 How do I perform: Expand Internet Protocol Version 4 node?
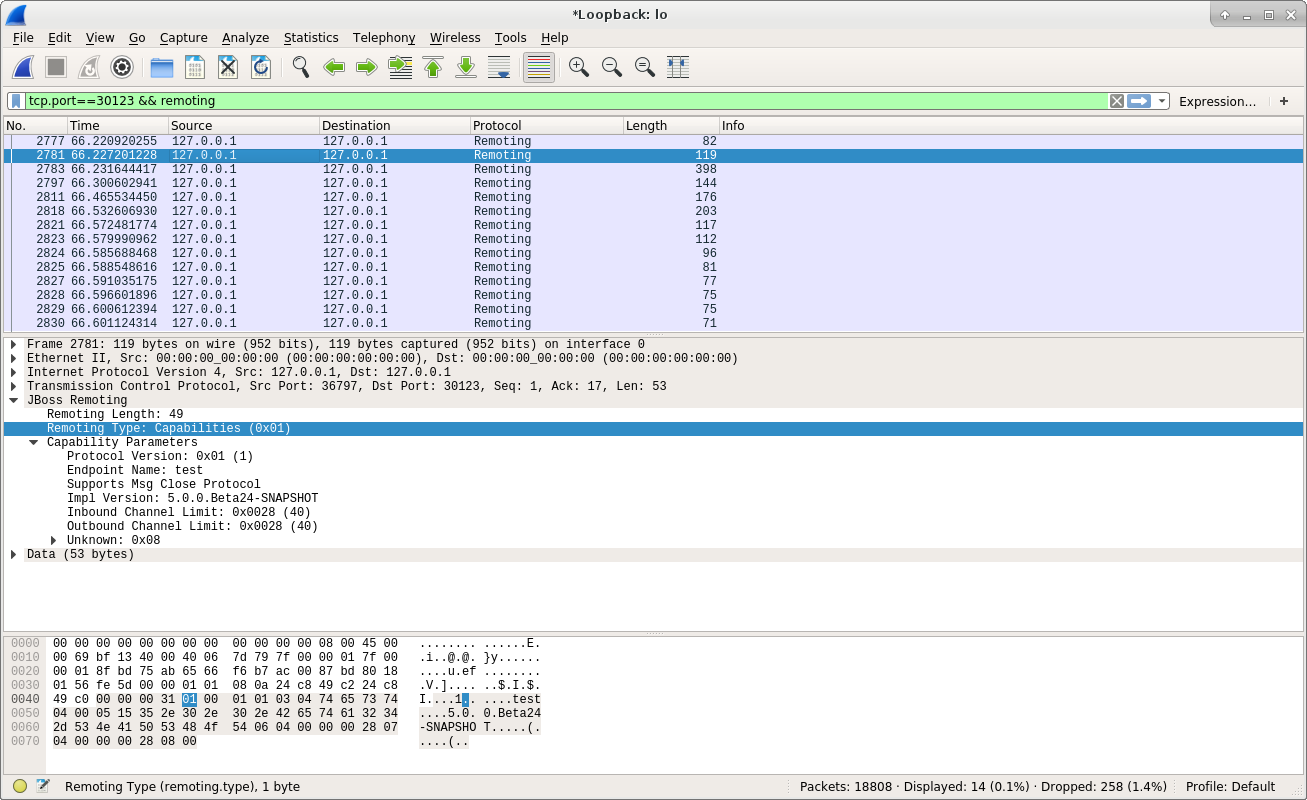pos(14,372)
